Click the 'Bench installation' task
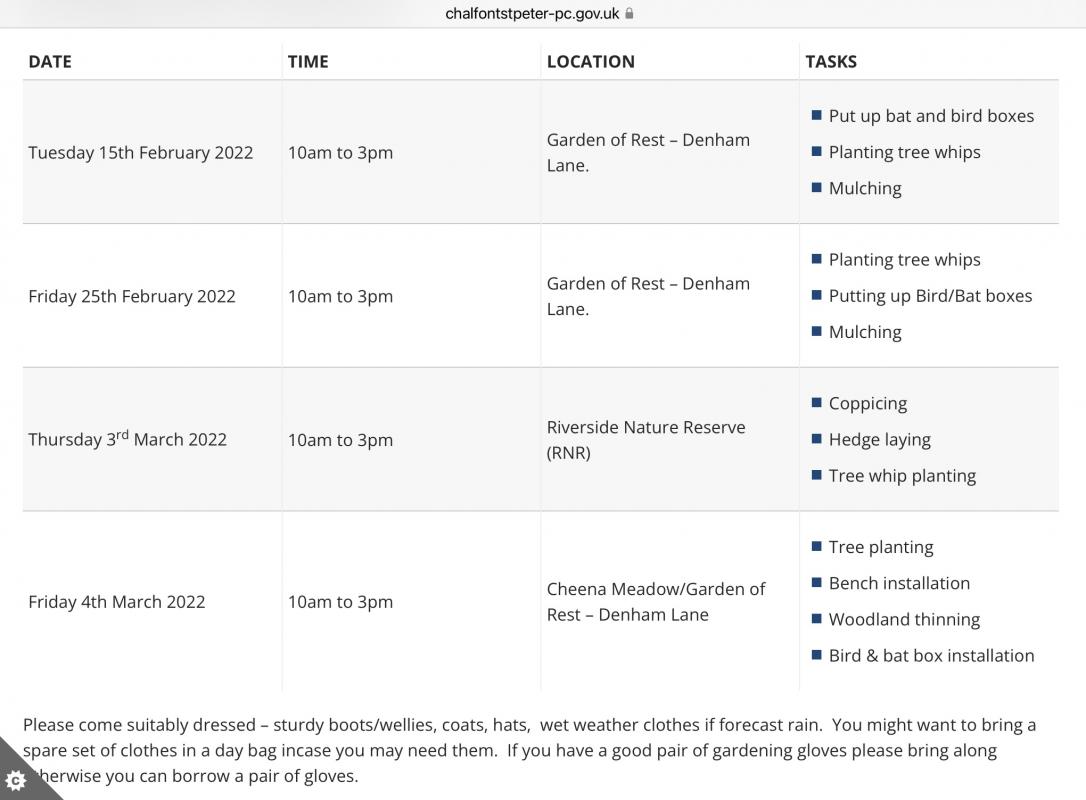This screenshot has width=1086, height=800. [x=899, y=583]
